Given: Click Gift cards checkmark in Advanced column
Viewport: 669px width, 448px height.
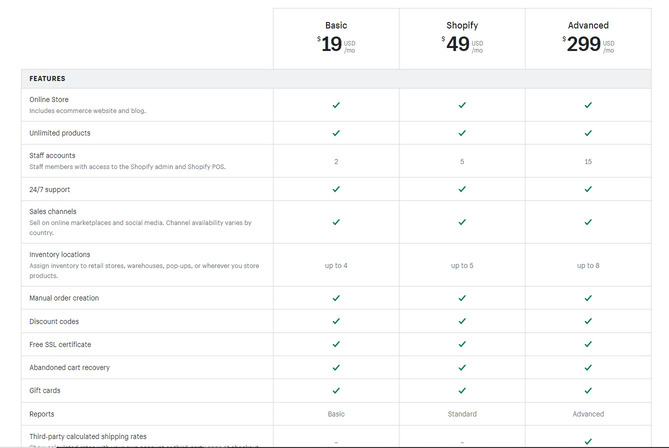Looking at the screenshot, I should click(588, 390).
